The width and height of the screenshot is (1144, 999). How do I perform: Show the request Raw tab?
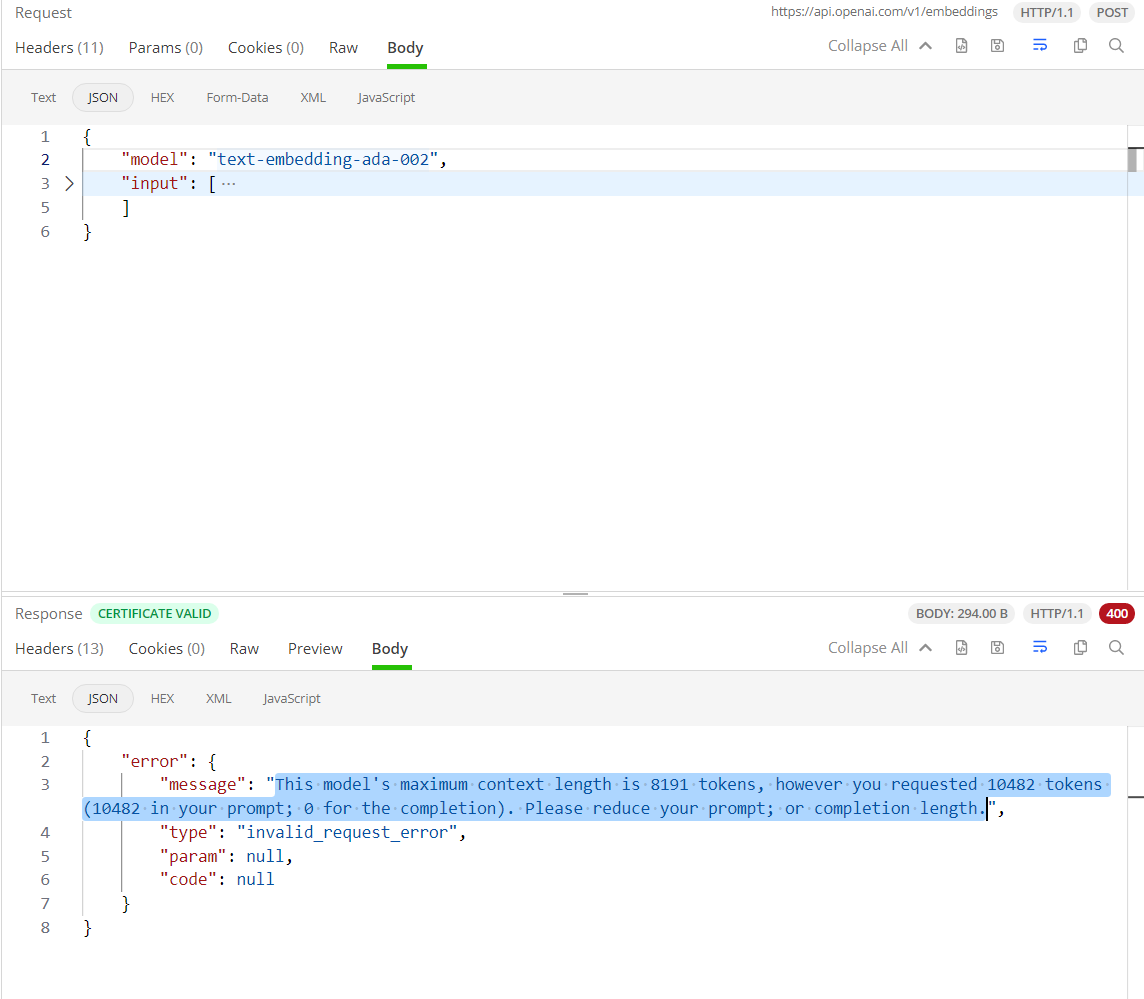tap(343, 48)
